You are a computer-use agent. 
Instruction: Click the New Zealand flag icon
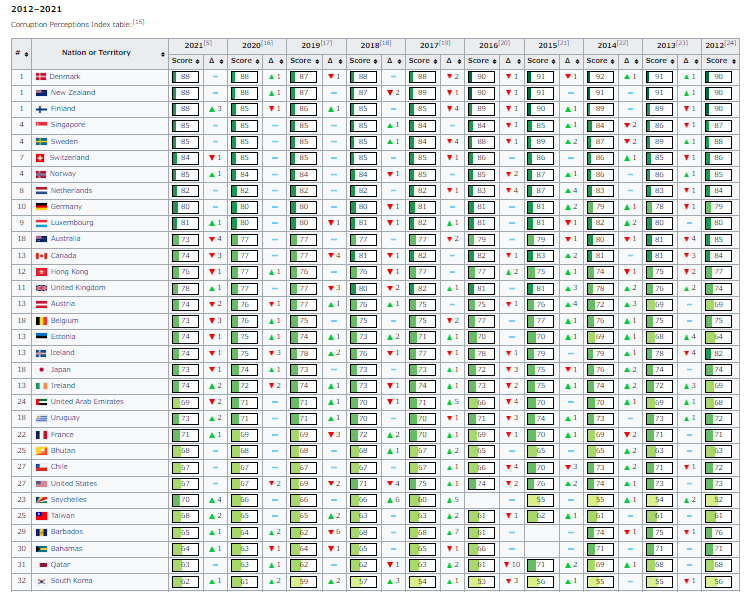41,93
